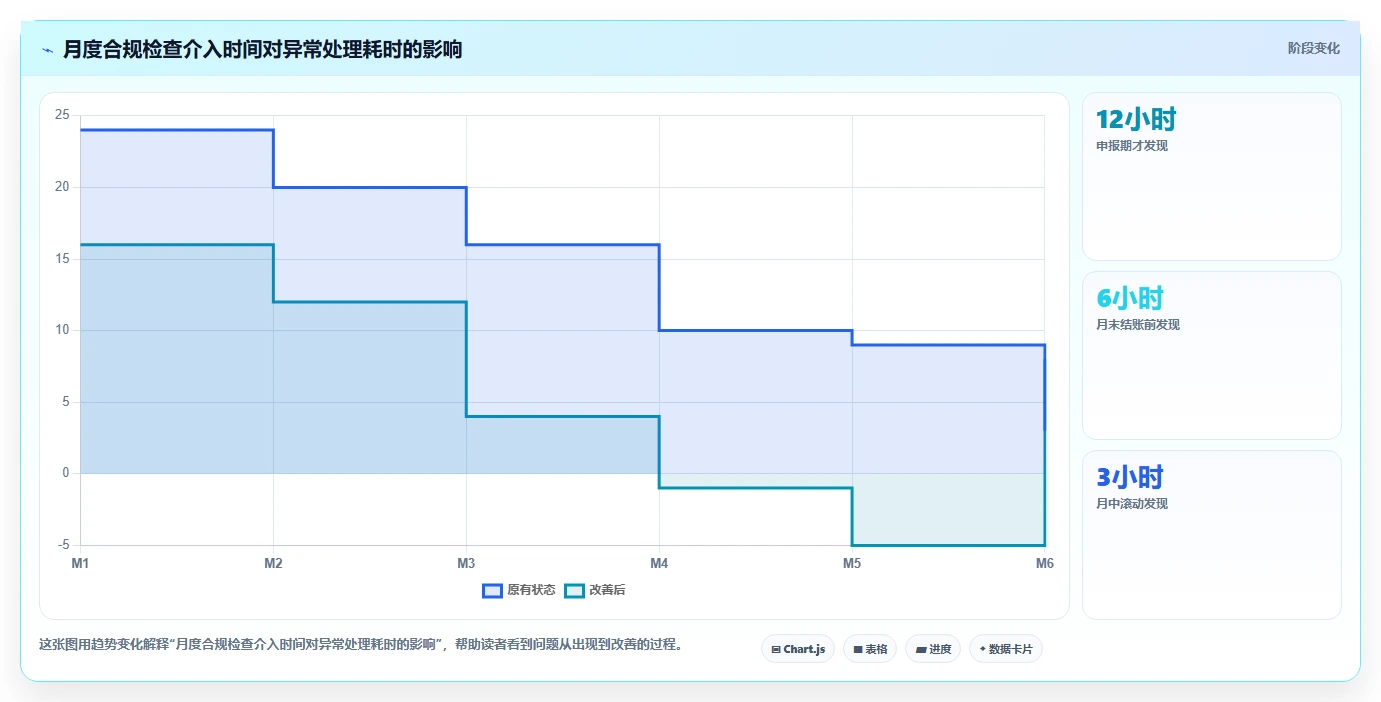This screenshot has width=1381, height=702.
Task: Click the 20 y-axis tick label
Action: 62,187
